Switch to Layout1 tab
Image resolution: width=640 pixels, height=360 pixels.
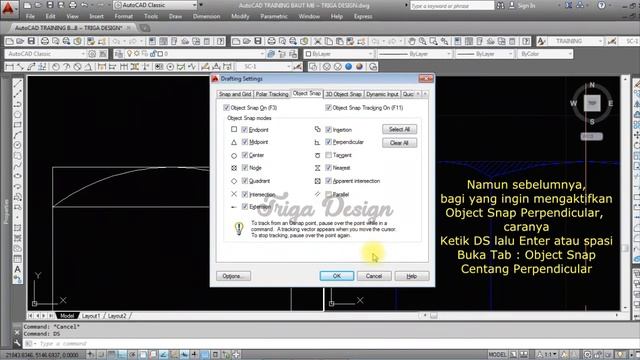(x=91, y=316)
